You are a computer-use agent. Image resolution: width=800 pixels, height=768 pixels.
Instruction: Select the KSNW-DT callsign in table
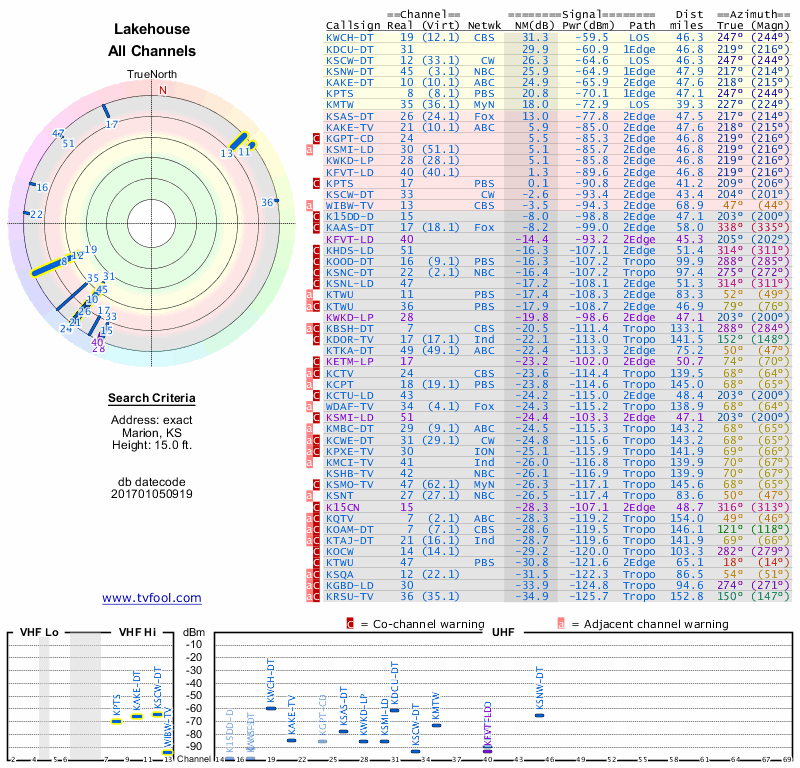point(350,71)
